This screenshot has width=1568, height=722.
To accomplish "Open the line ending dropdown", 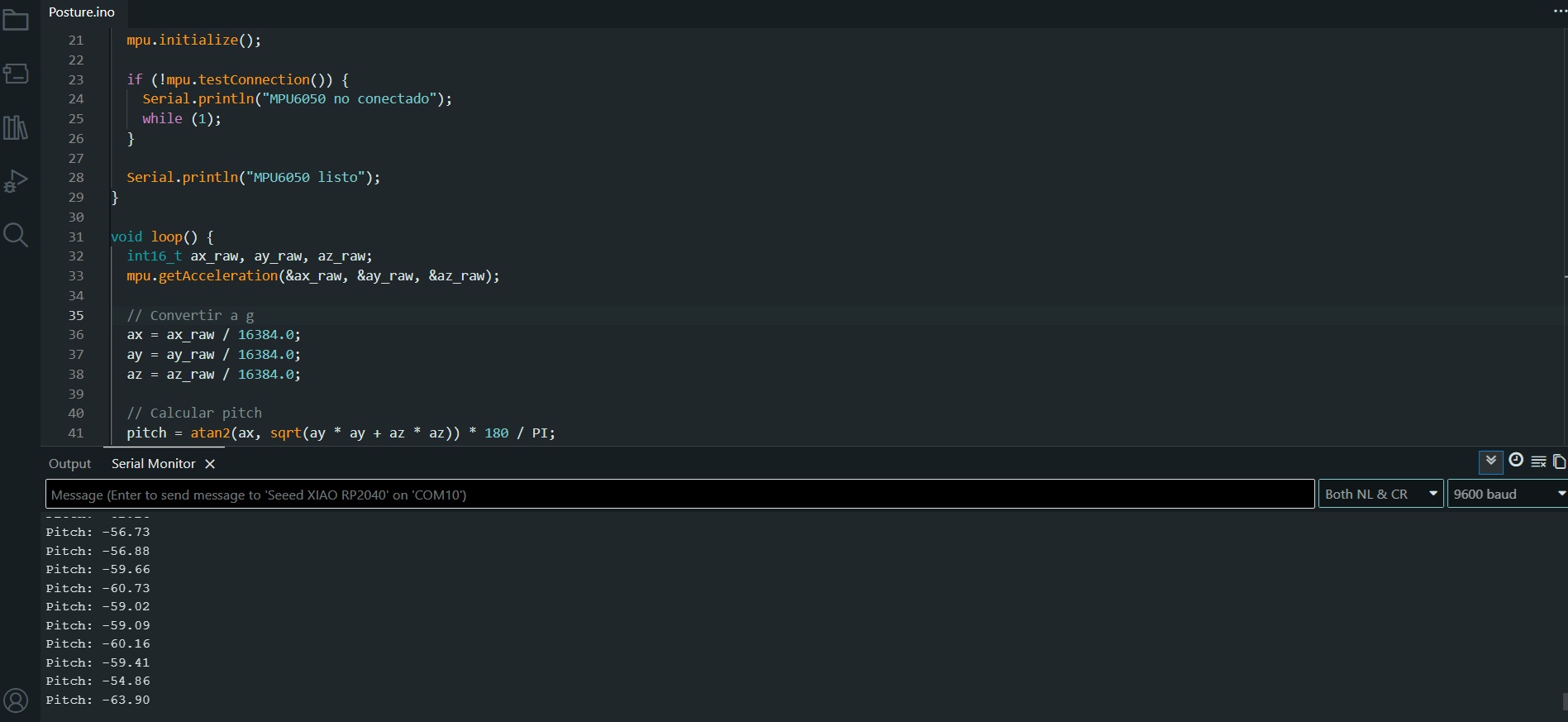I will coord(1380,495).
